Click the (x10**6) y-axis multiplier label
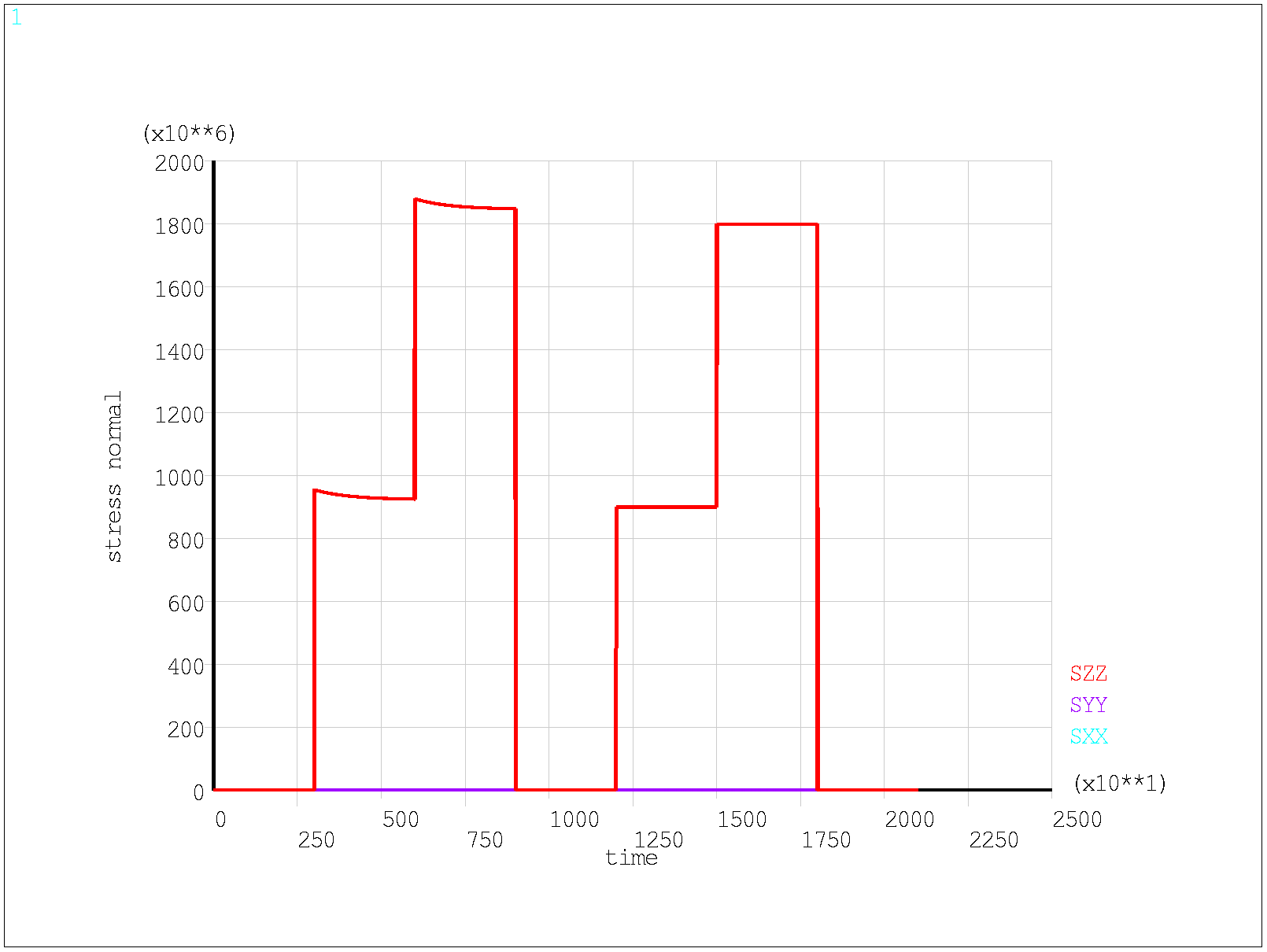Viewport: 1267px width, 952px height. point(189,134)
